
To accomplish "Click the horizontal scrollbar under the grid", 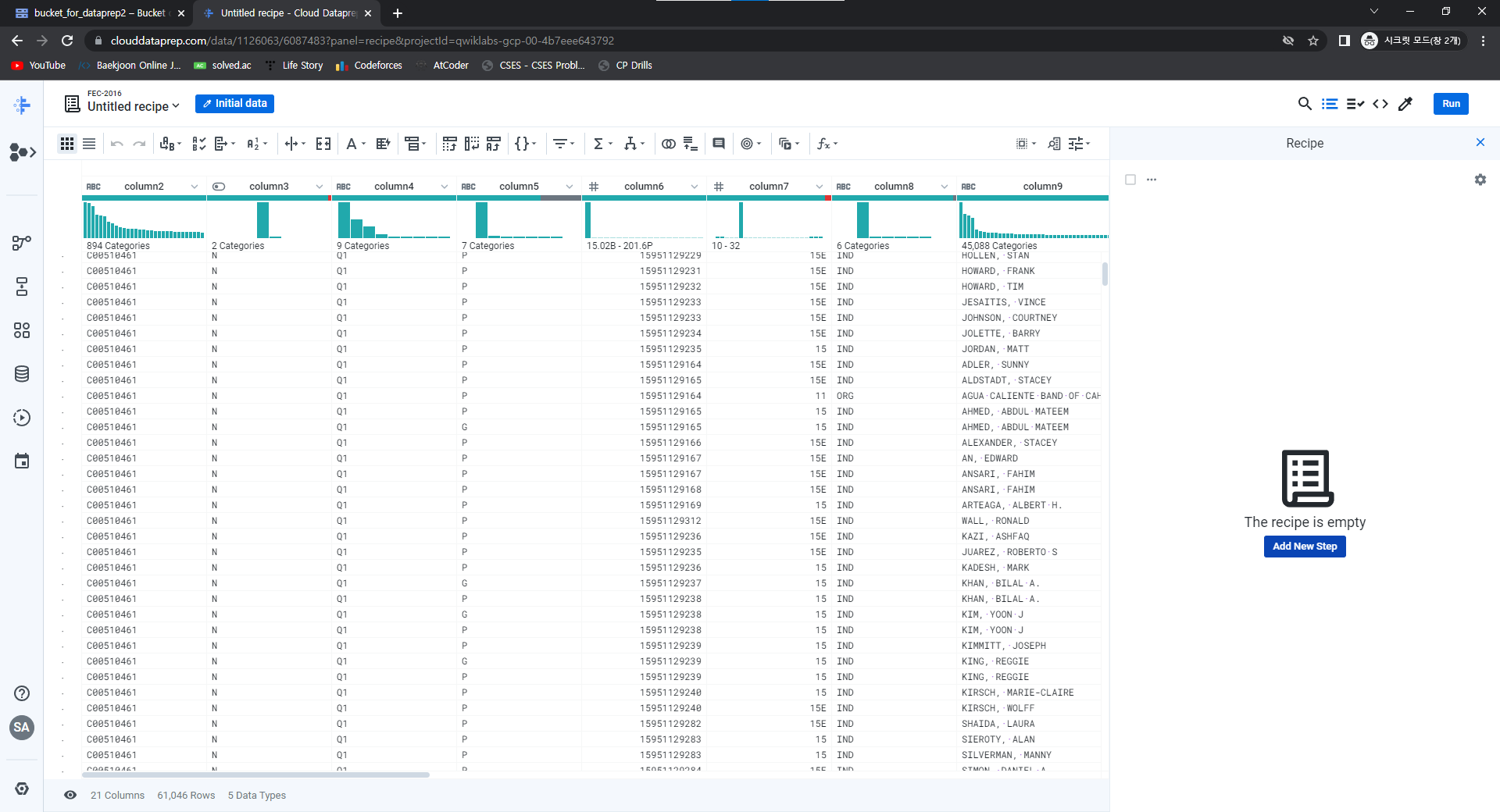I will [x=256, y=775].
